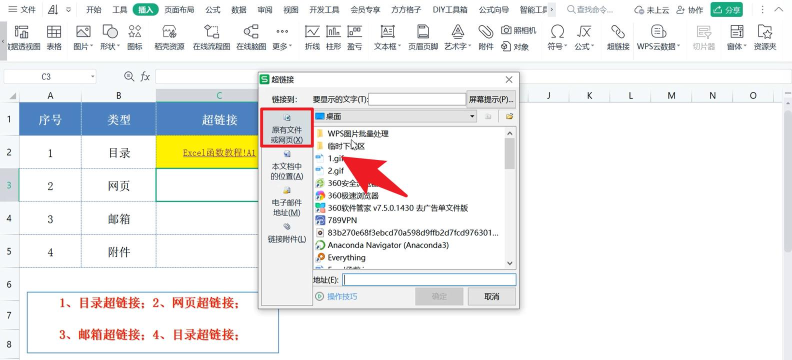Expand the 艺术字 WordArt dropdown

click(470, 46)
